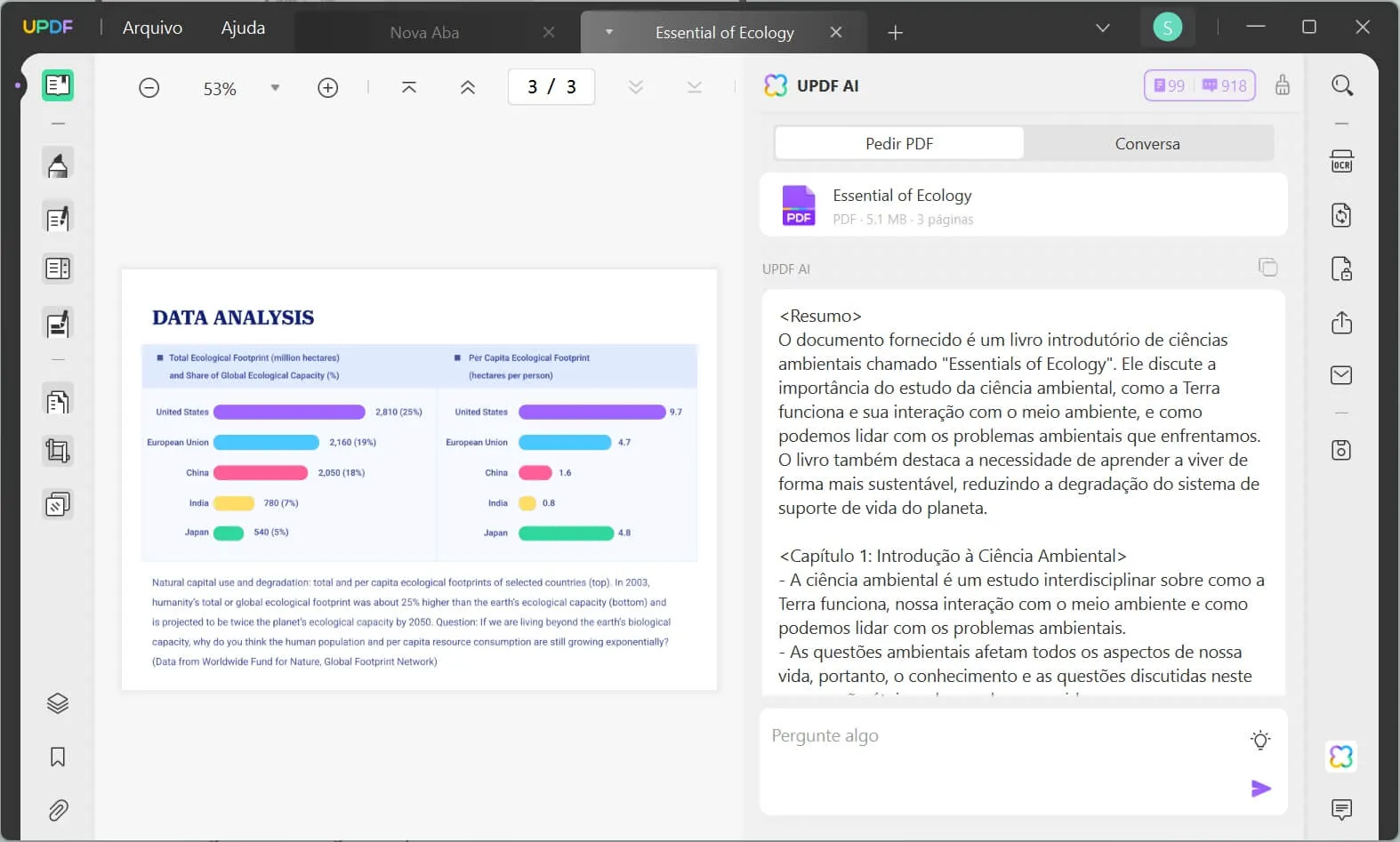Copy the UPDF AI response
This screenshot has width=1400, height=842.
tap(1268, 267)
